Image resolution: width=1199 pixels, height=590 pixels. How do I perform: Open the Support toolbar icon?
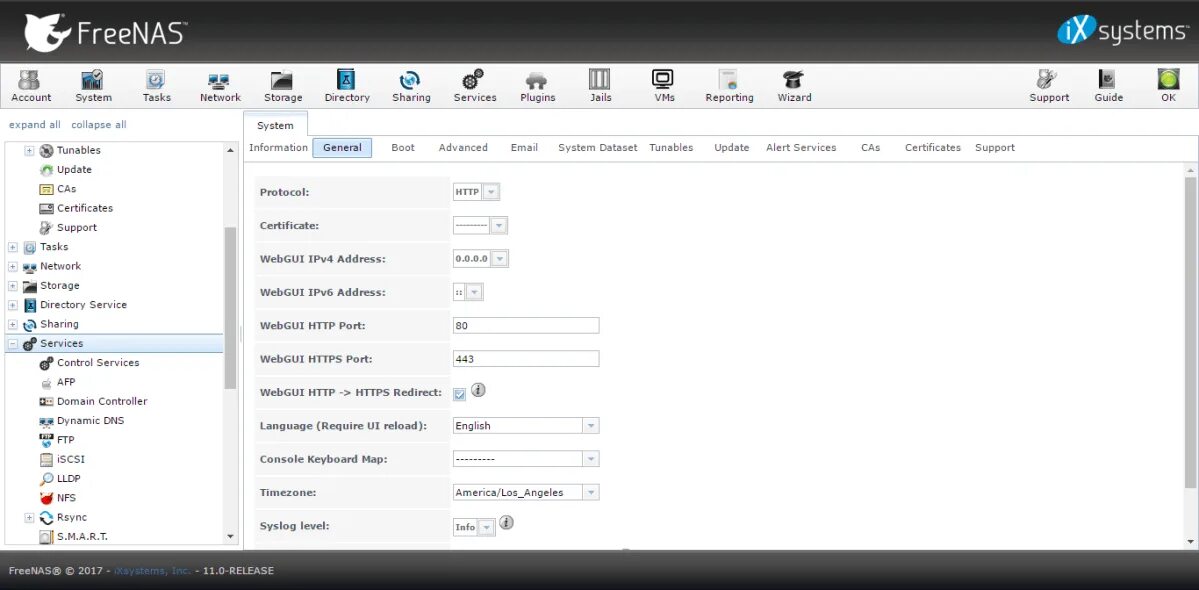pos(1049,86)
